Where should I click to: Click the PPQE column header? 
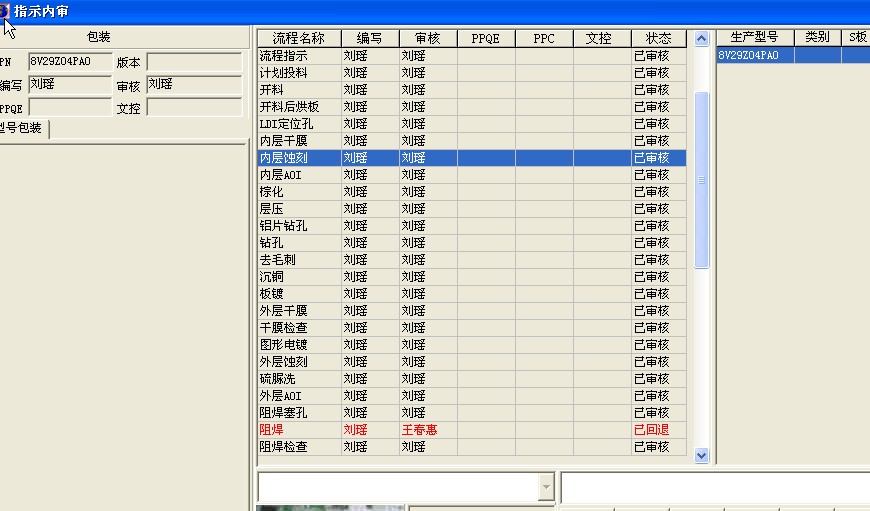point(486,38)
